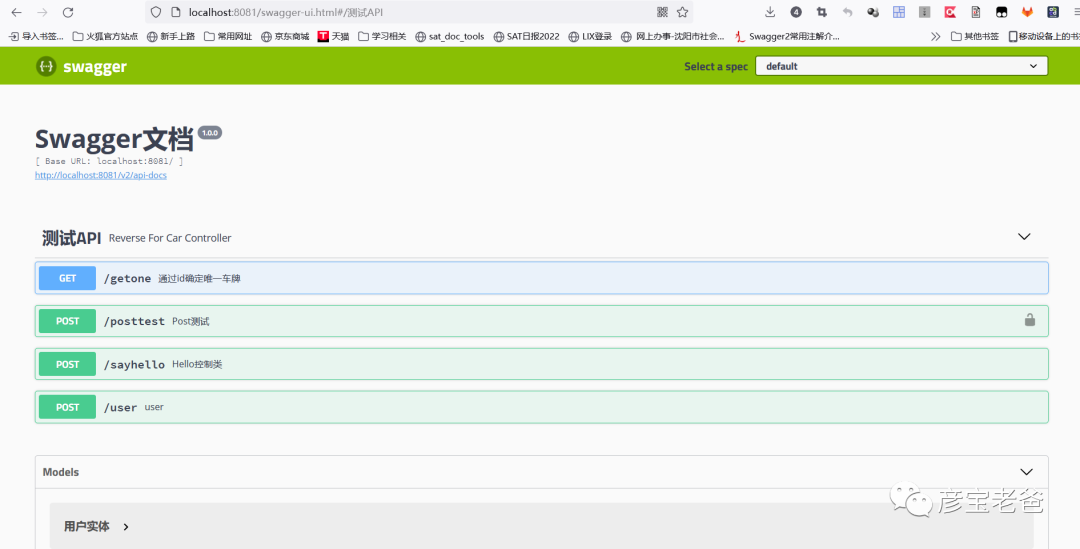Viewport: 1080px width, 549px height.
Task: Open the SAT日报2022 bookmark
Action: pos(526,37)
